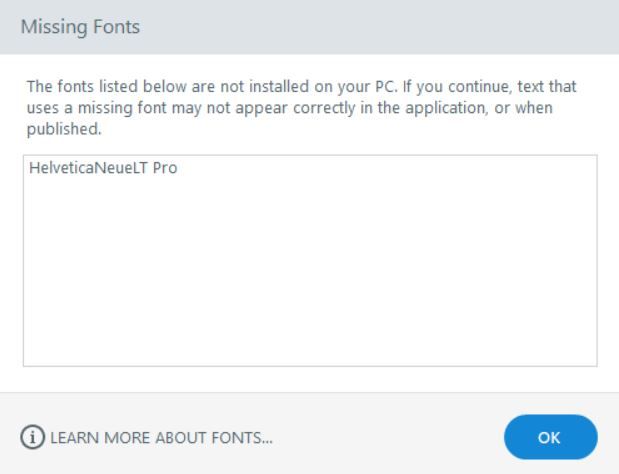Confirm the warning using the blue OK button
The width and height of the screenshot is (619, 474).
(x=549, y=437)
